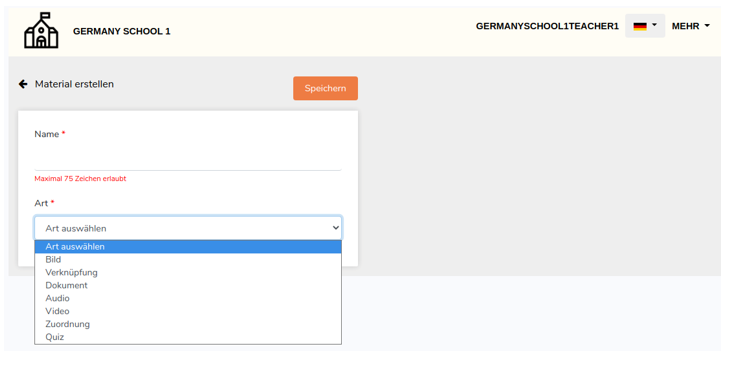Choose Quiz from the Art list
Screen dimensions: 746x368
(188, 337)
